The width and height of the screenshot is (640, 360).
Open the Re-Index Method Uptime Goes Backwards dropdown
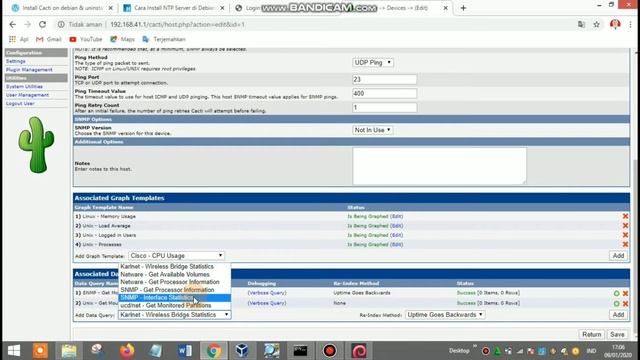445,315
